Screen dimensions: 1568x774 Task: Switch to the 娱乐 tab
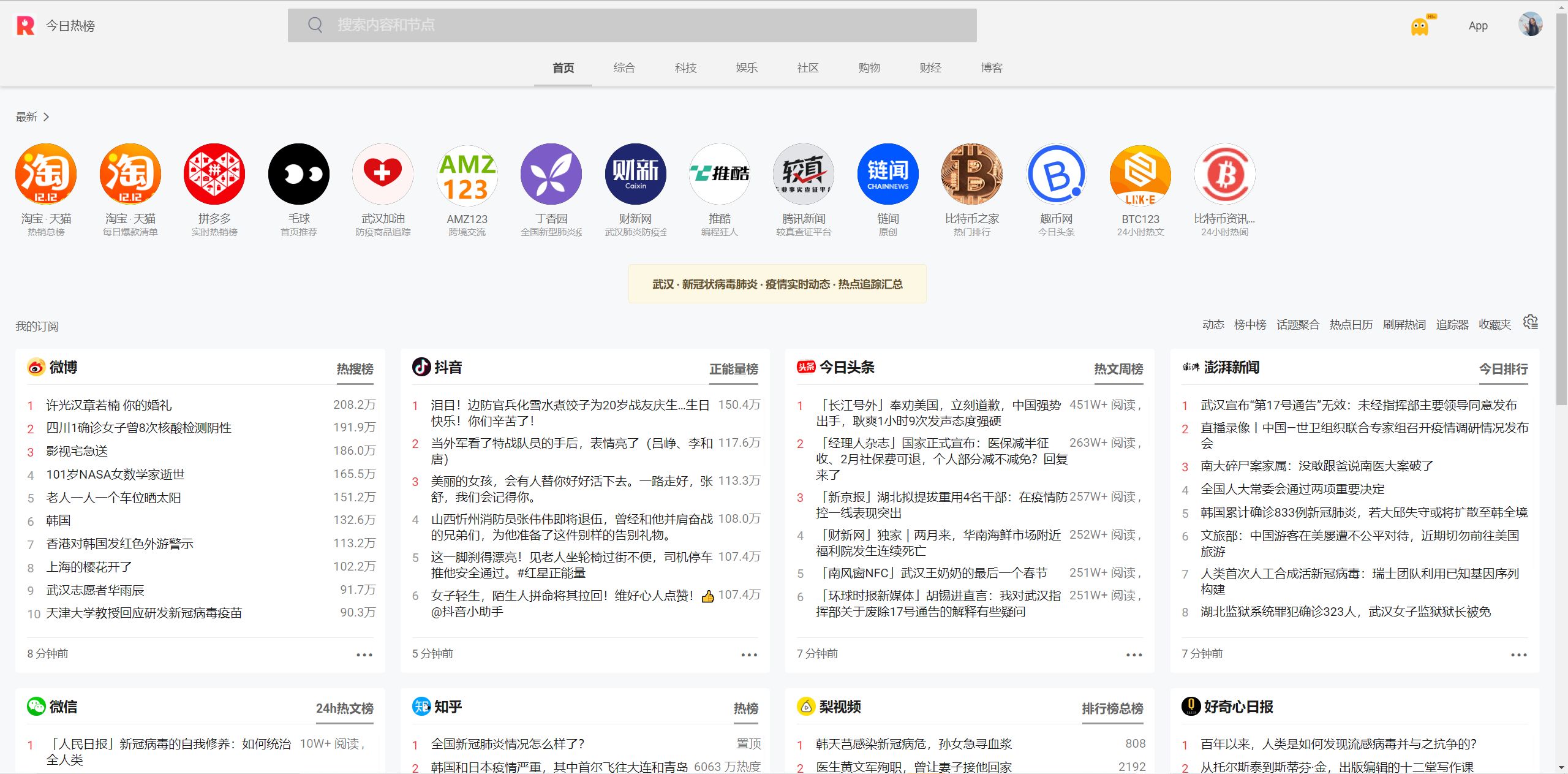pyautogui.click(x=747, y=68)
